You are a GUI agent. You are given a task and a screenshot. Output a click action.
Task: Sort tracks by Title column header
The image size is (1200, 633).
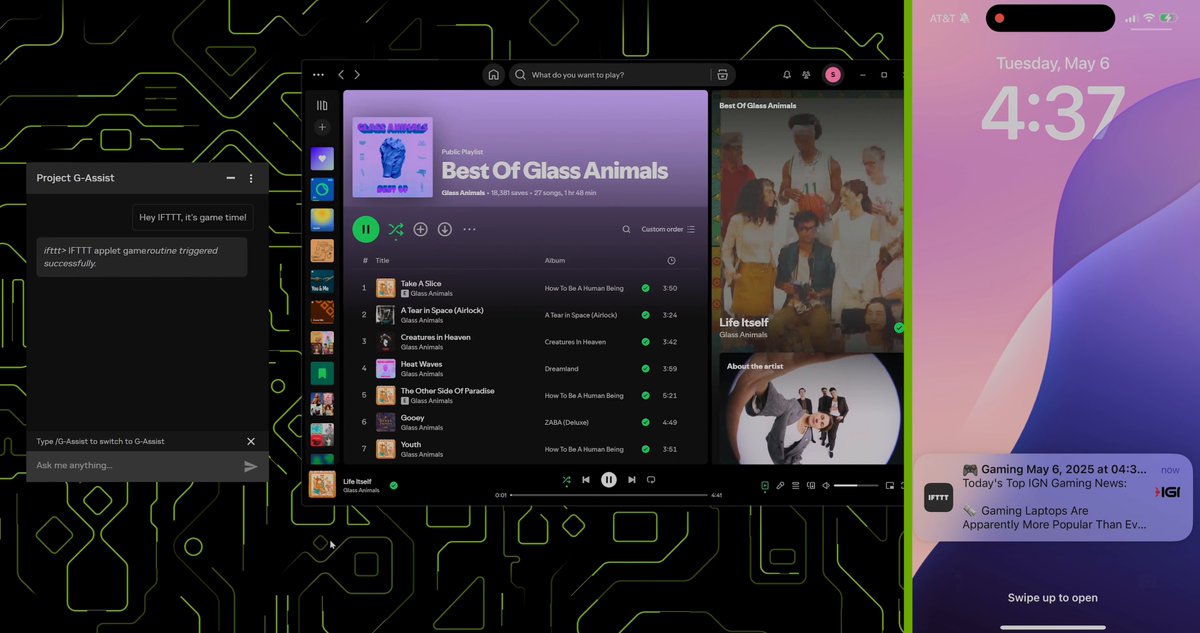coord(382,261)
